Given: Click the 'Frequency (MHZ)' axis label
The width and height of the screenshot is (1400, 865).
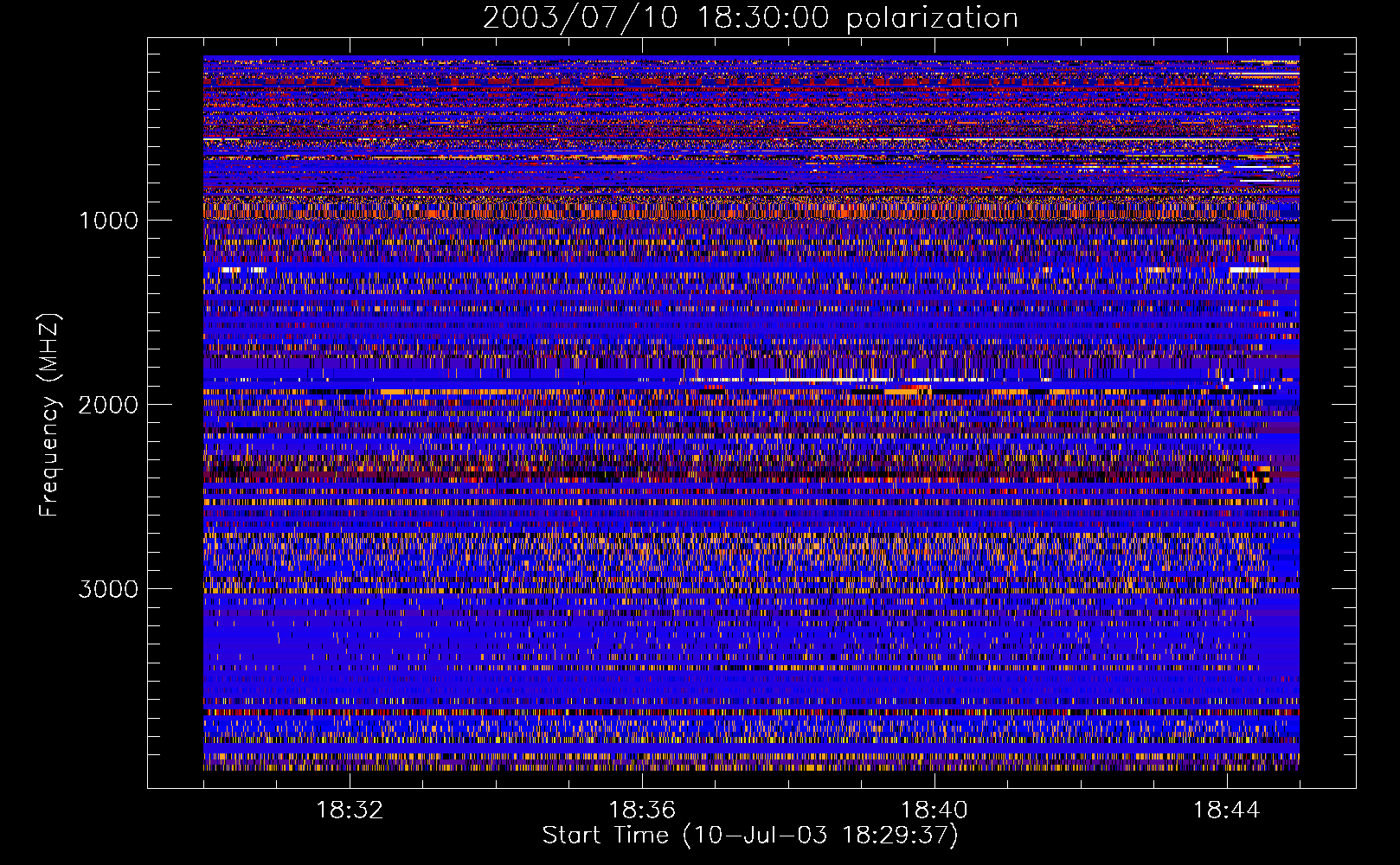Looking at the screenshot, I should point(49,415).
